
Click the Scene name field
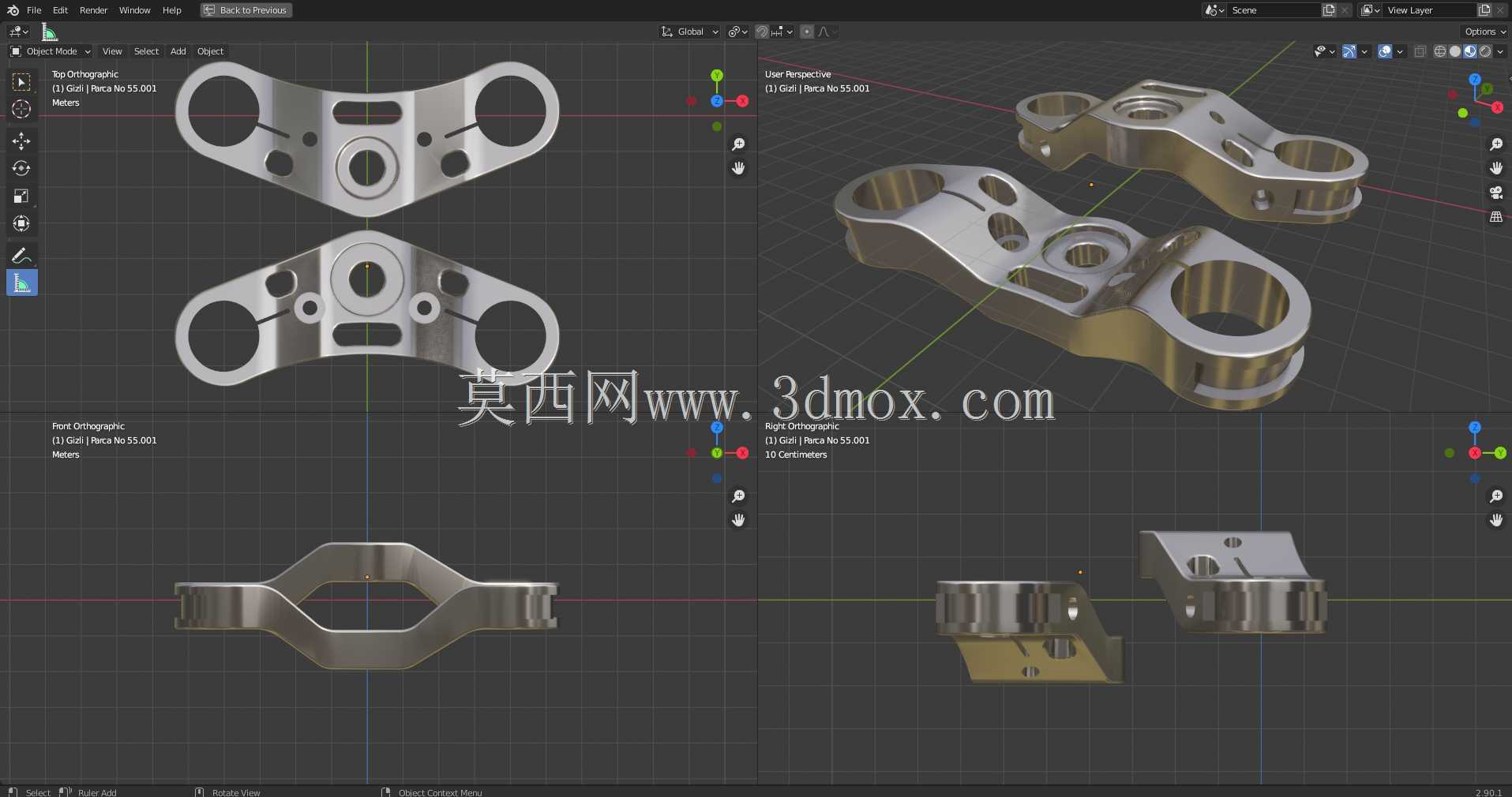coord(1274,10)
